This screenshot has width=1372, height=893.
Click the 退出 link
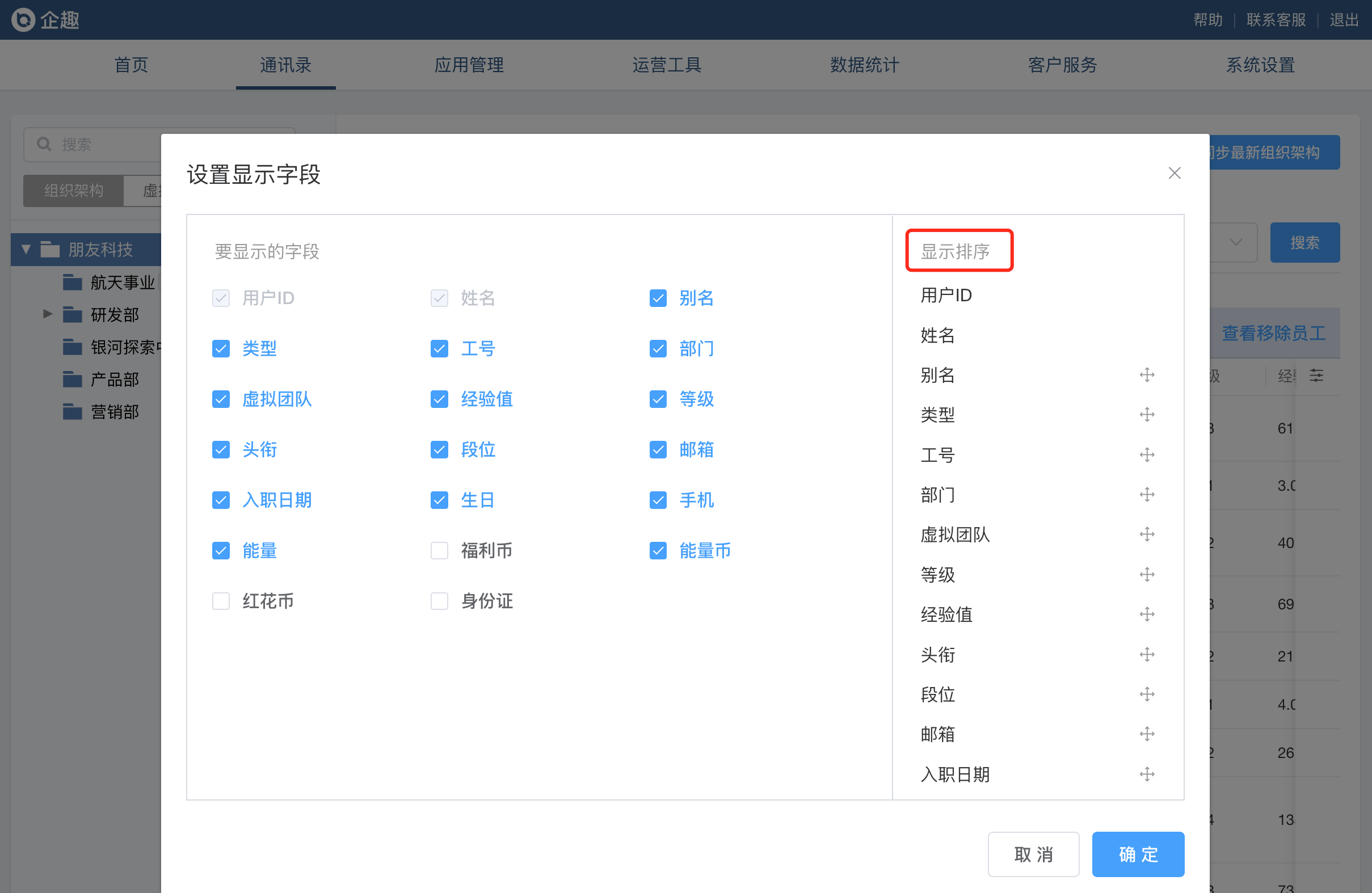pos(1344,20)
